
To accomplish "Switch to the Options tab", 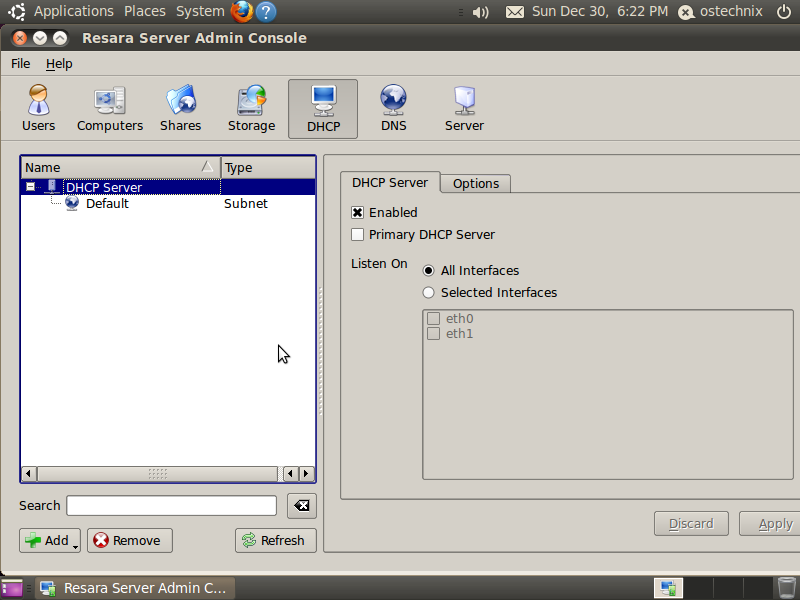I will click(x=476, y=184).
